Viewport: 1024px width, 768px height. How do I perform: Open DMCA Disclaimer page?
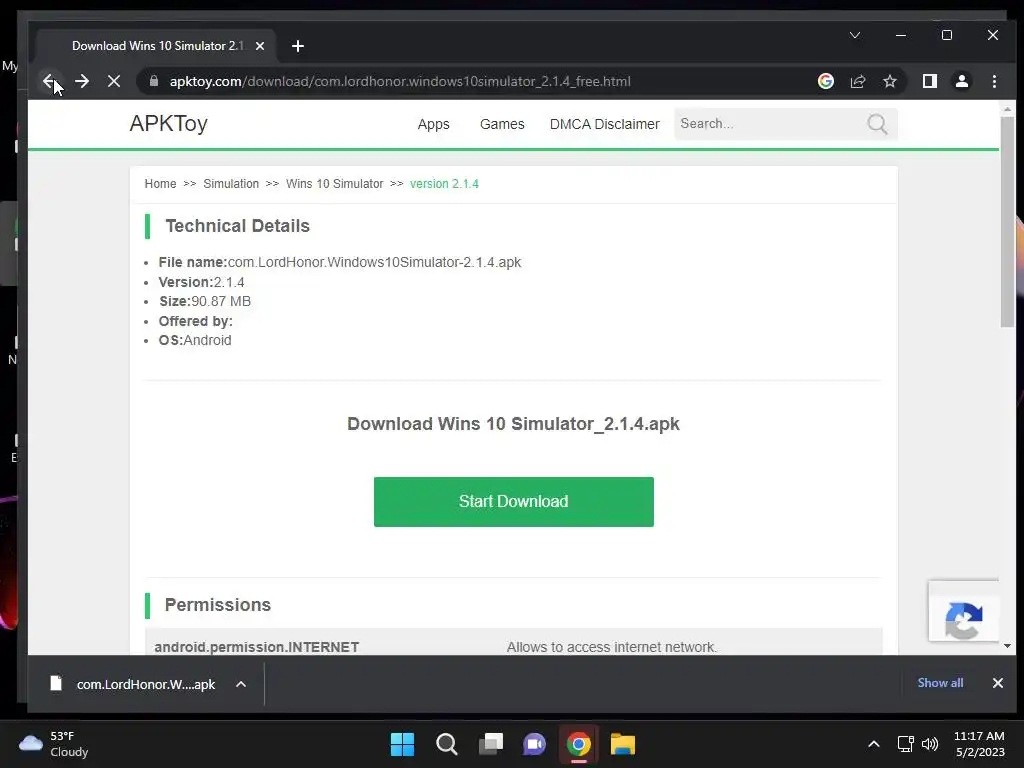click(x=605, y=124)
